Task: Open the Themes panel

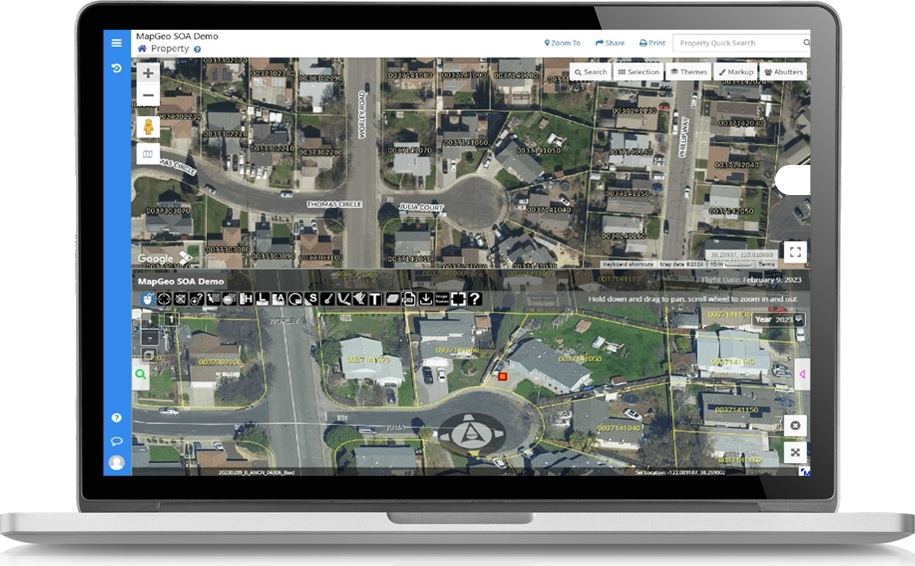Action: point(689,72)
